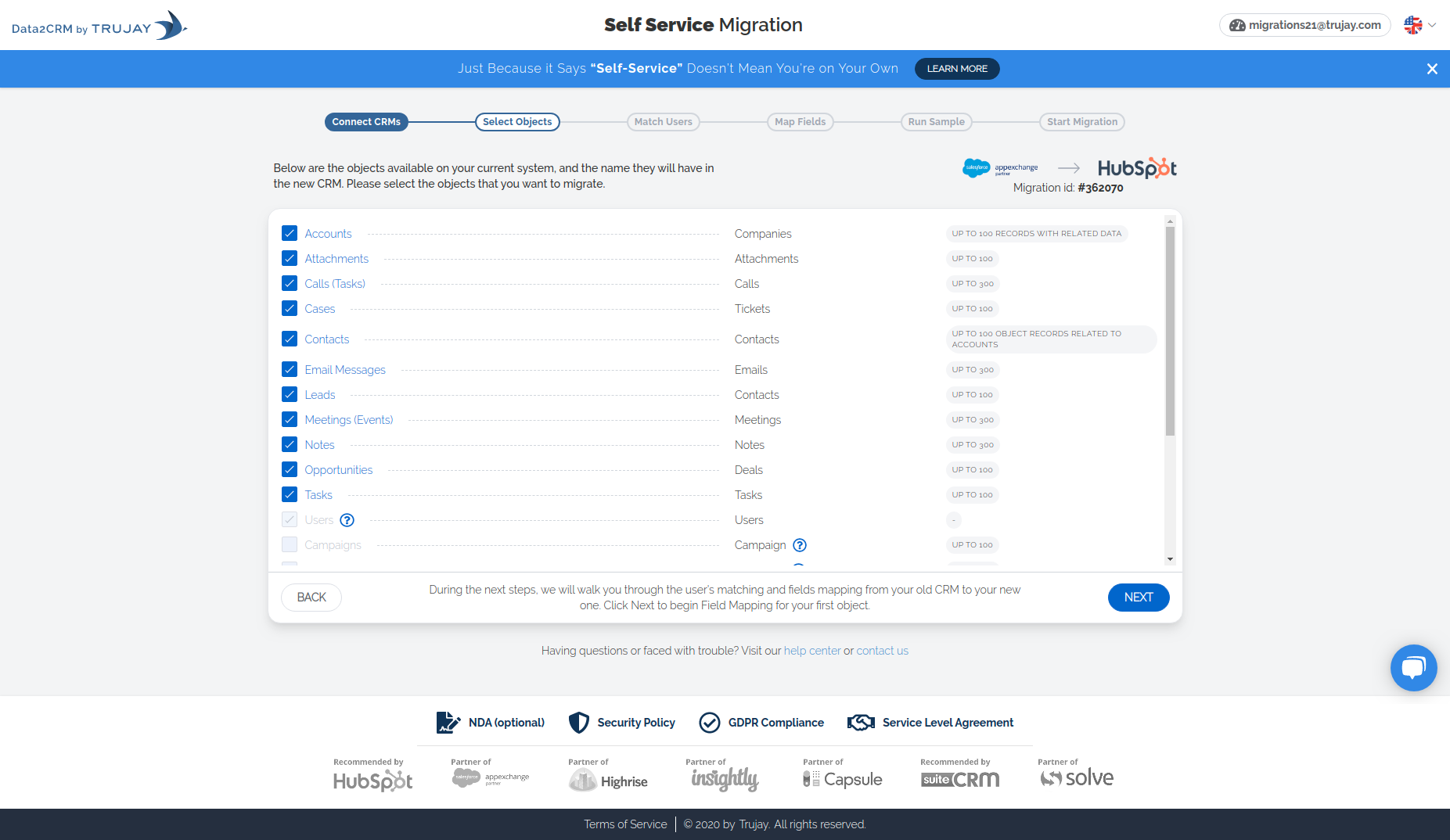The height and width of the screenshot is (840, 1450).
Task: Open the NDA (optional) link
Action: [506, 723]
